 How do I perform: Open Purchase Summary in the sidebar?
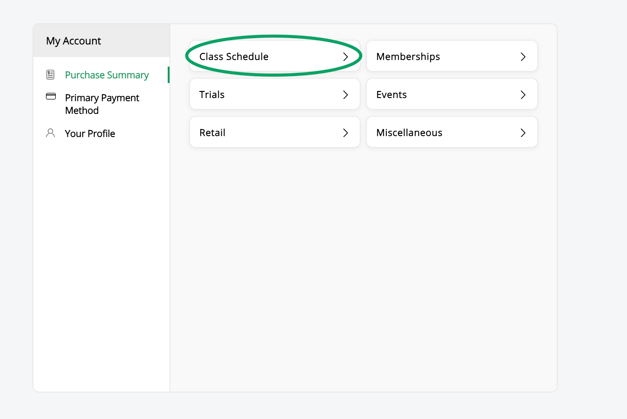click(x=106, y=75)
